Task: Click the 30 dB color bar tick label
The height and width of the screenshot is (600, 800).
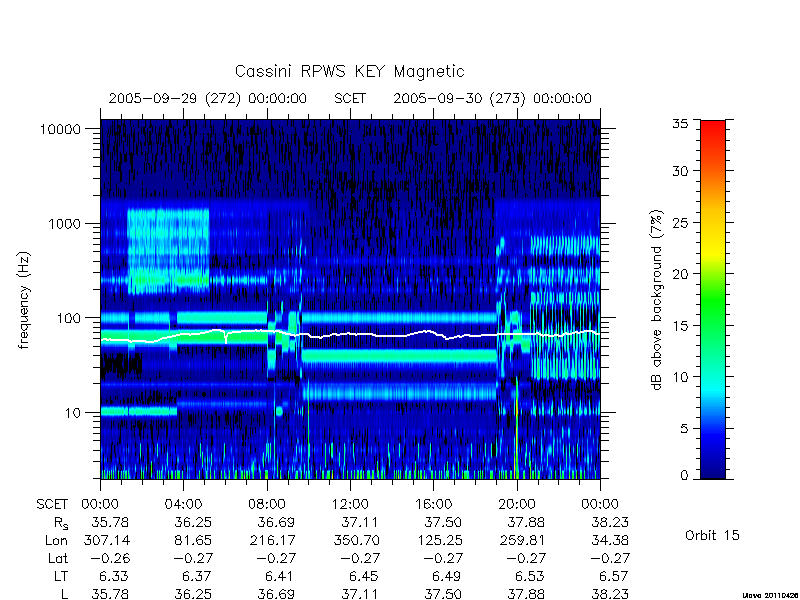Action: coord(680,171)
